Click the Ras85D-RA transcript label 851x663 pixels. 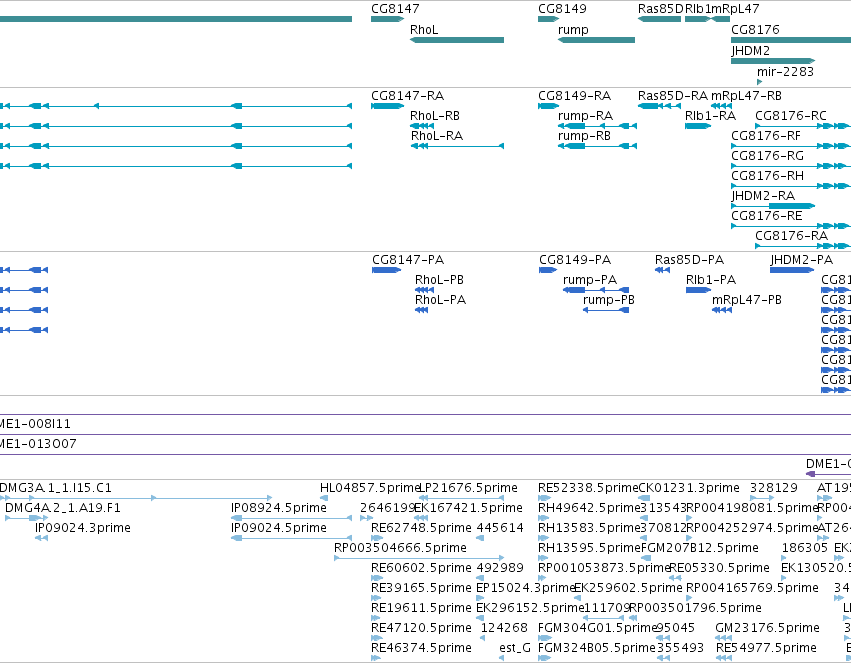pos(673,96)
